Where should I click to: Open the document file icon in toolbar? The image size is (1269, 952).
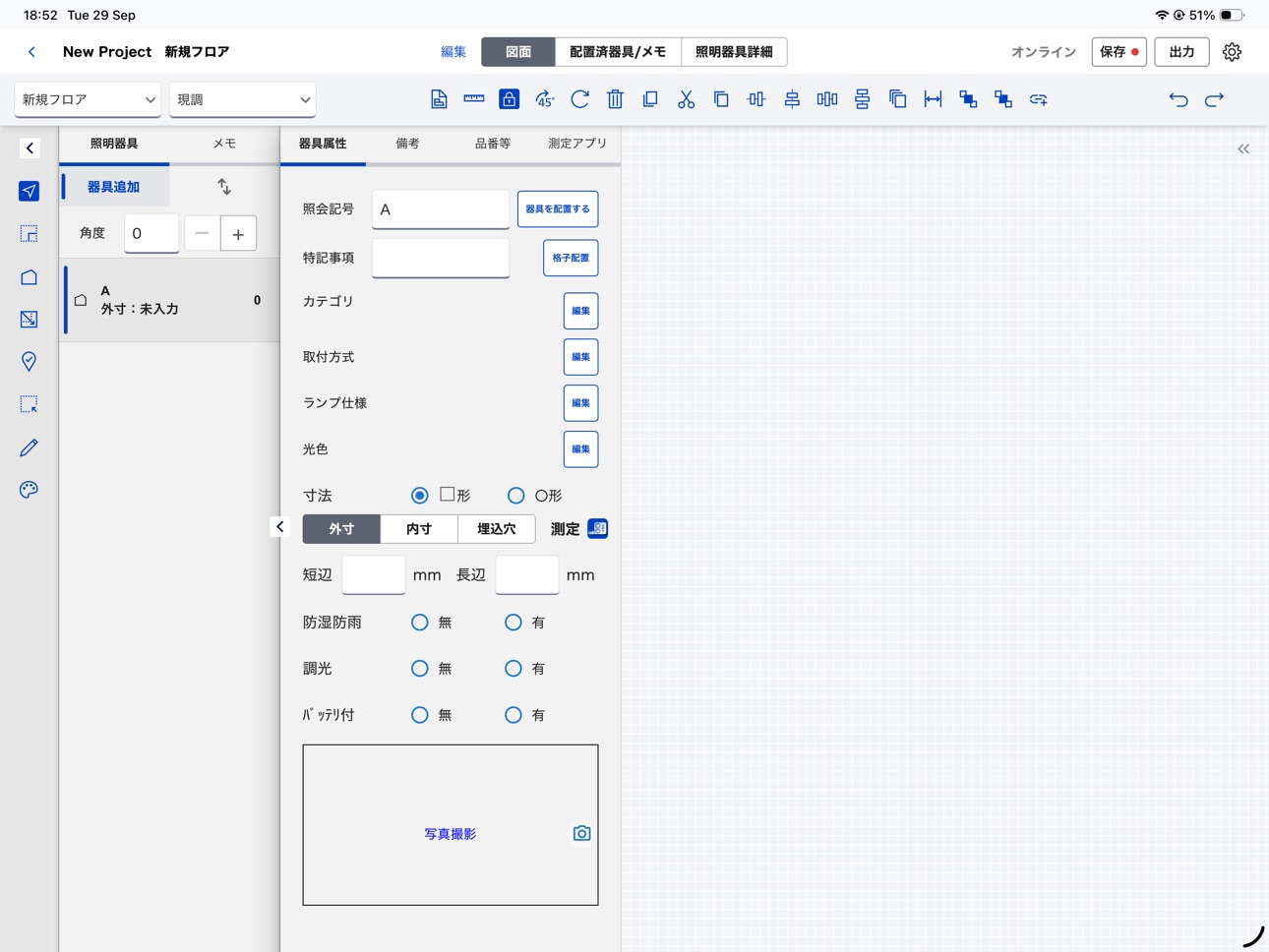pos(439,99)
